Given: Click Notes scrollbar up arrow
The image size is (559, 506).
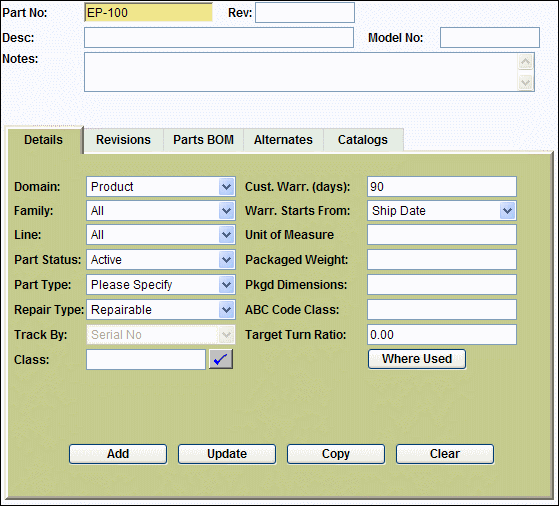Looking at the screenshot, I should coord(525,62).
